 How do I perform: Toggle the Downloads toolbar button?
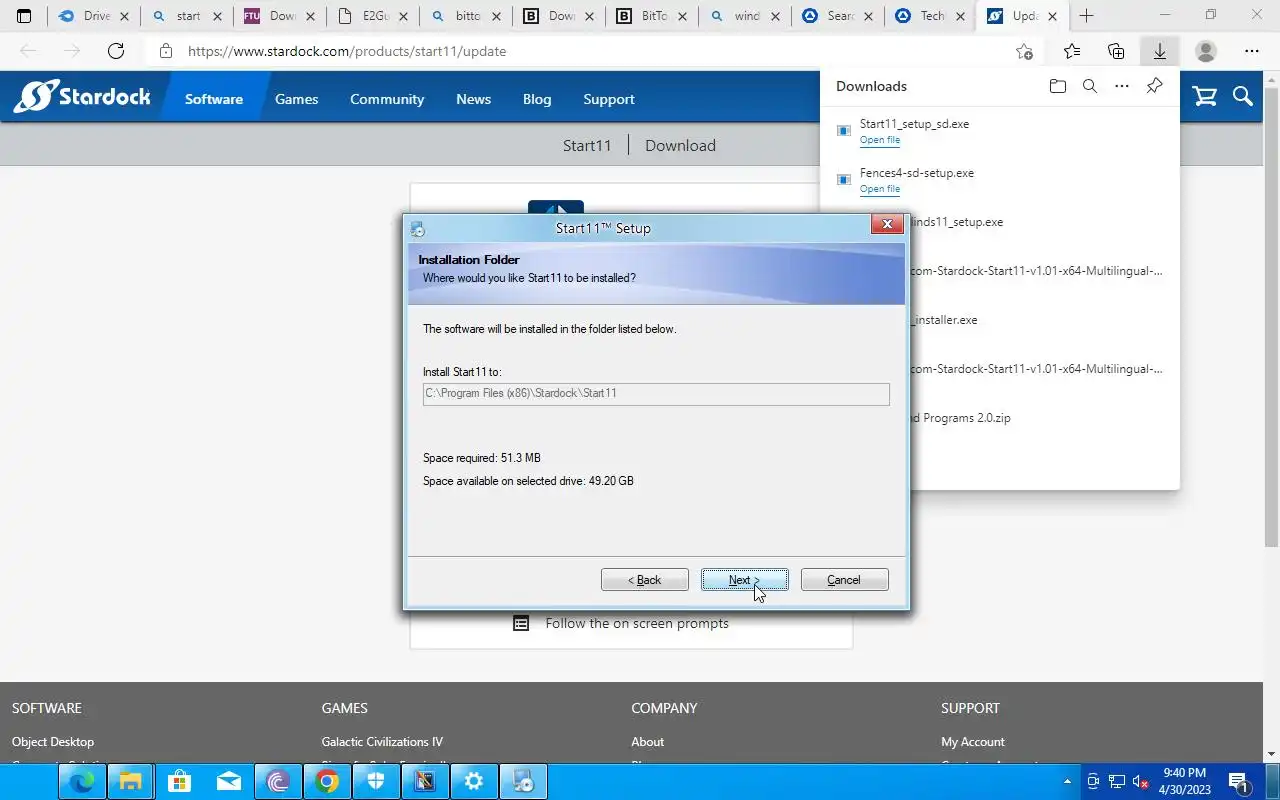click(x=1160, y=51)
